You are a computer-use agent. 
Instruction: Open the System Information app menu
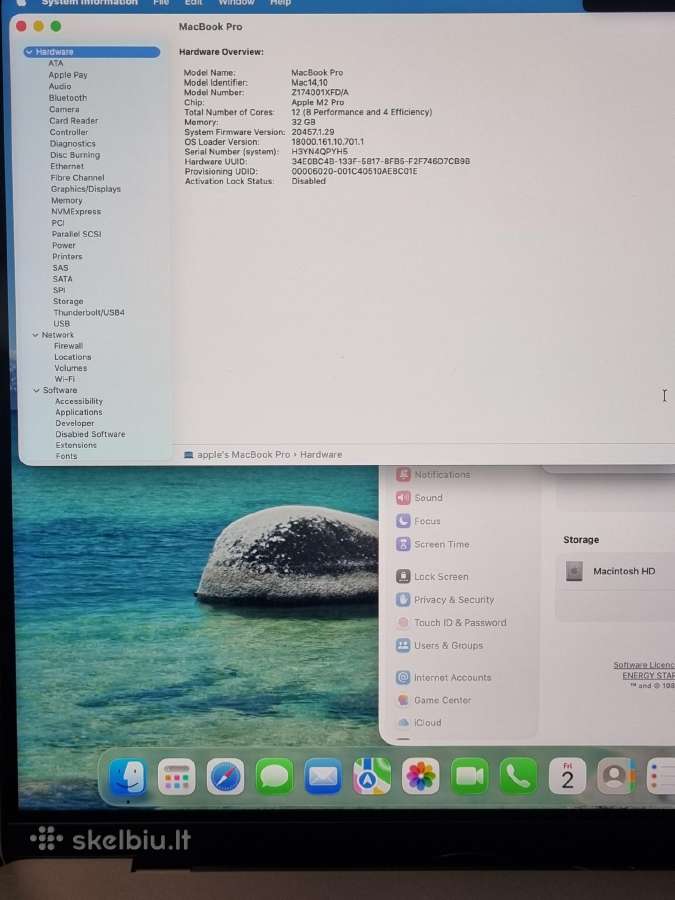click(x=90, y=3)
